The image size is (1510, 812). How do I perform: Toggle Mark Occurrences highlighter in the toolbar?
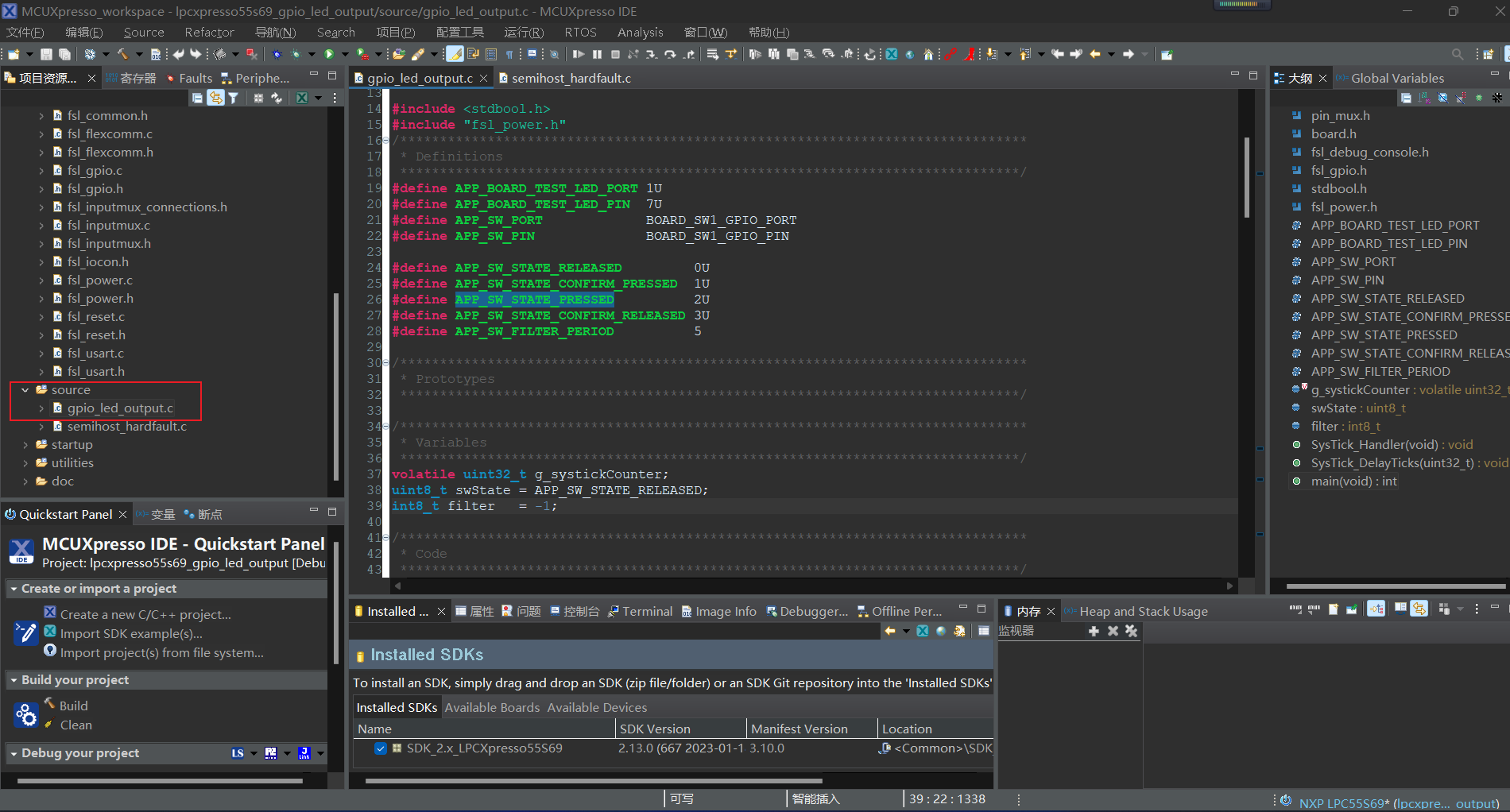click(x=455, y=54)
